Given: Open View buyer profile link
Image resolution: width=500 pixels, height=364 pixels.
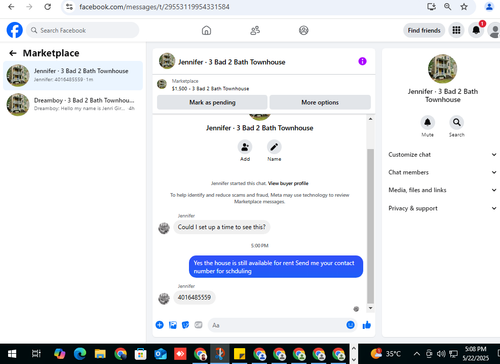Looking at the screenshot, I should pyautogui.click(x=288, y=183).
